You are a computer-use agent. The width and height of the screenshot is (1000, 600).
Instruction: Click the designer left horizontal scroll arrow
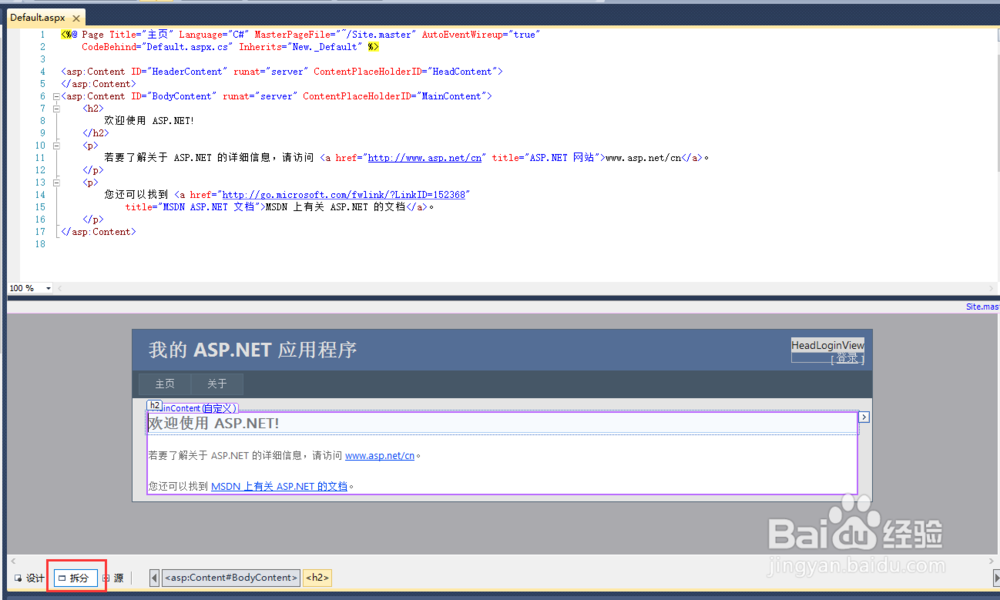pos(13,561)
